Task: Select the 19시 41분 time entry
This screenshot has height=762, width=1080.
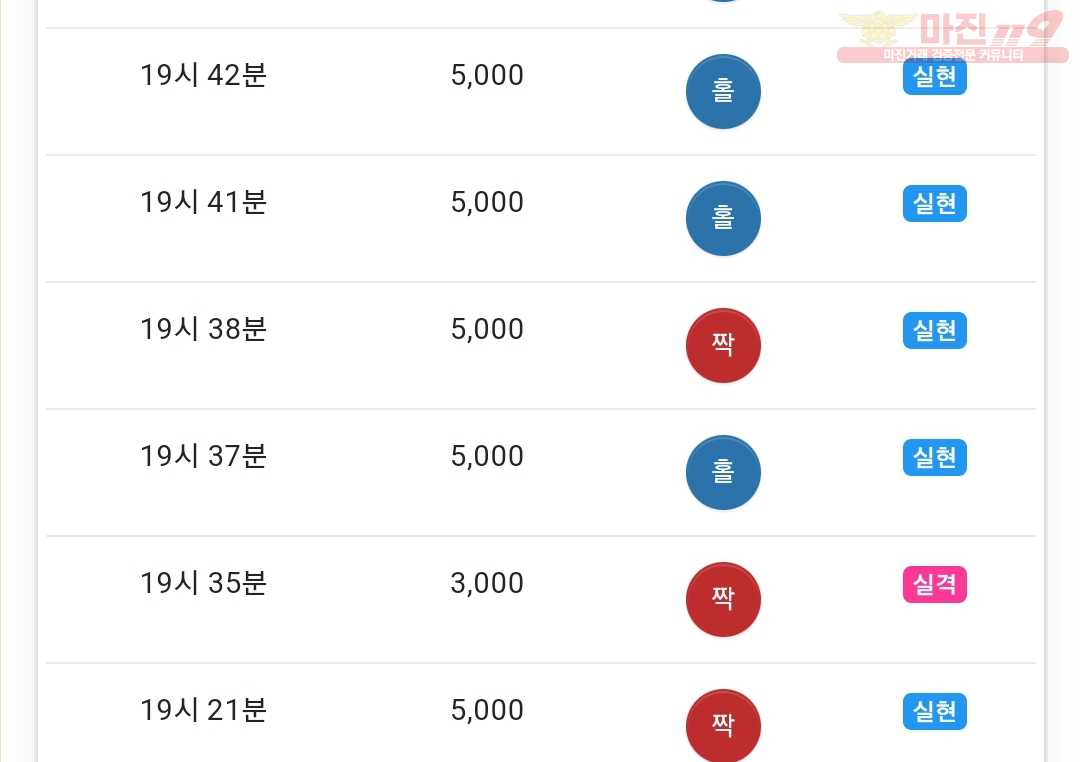Action: click(x=203, y=202)
